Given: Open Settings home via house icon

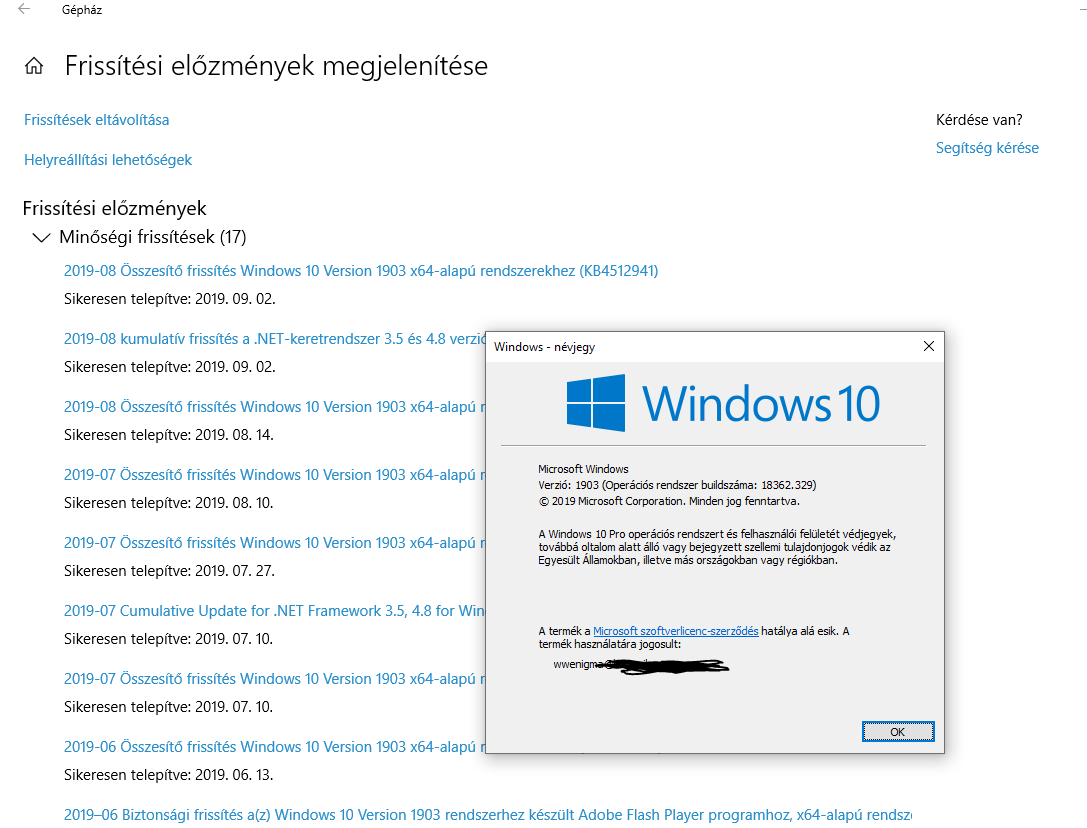Looking at the screenshot, I should pos(34,66).
